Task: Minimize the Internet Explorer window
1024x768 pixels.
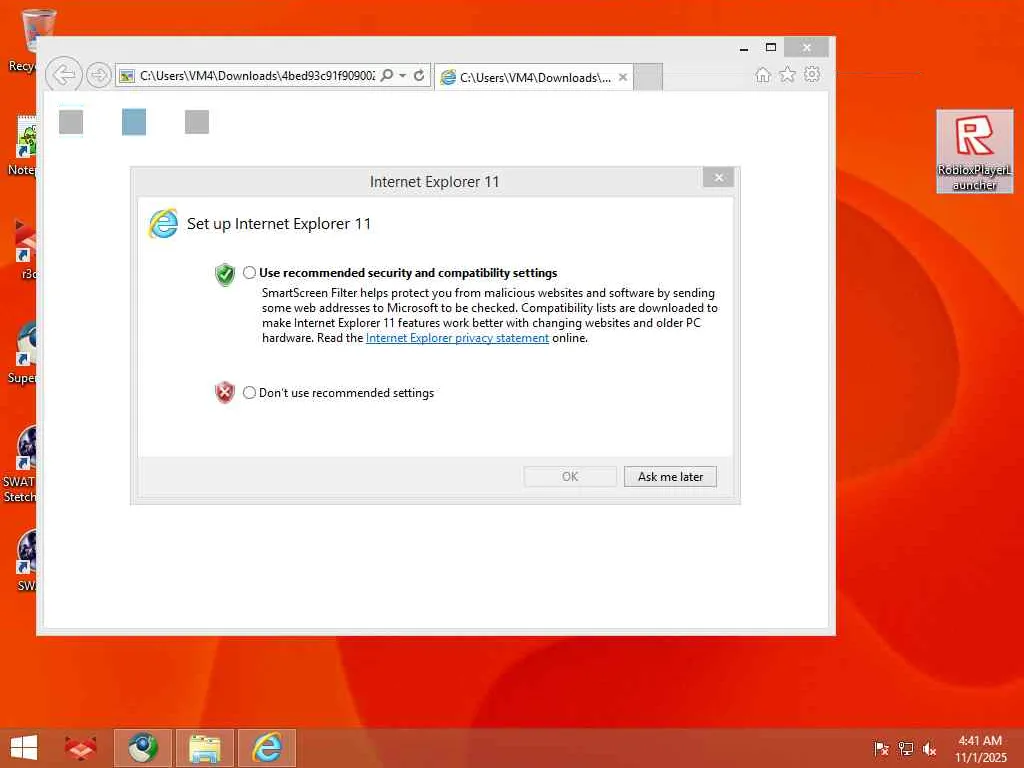Action: [744, 48]
